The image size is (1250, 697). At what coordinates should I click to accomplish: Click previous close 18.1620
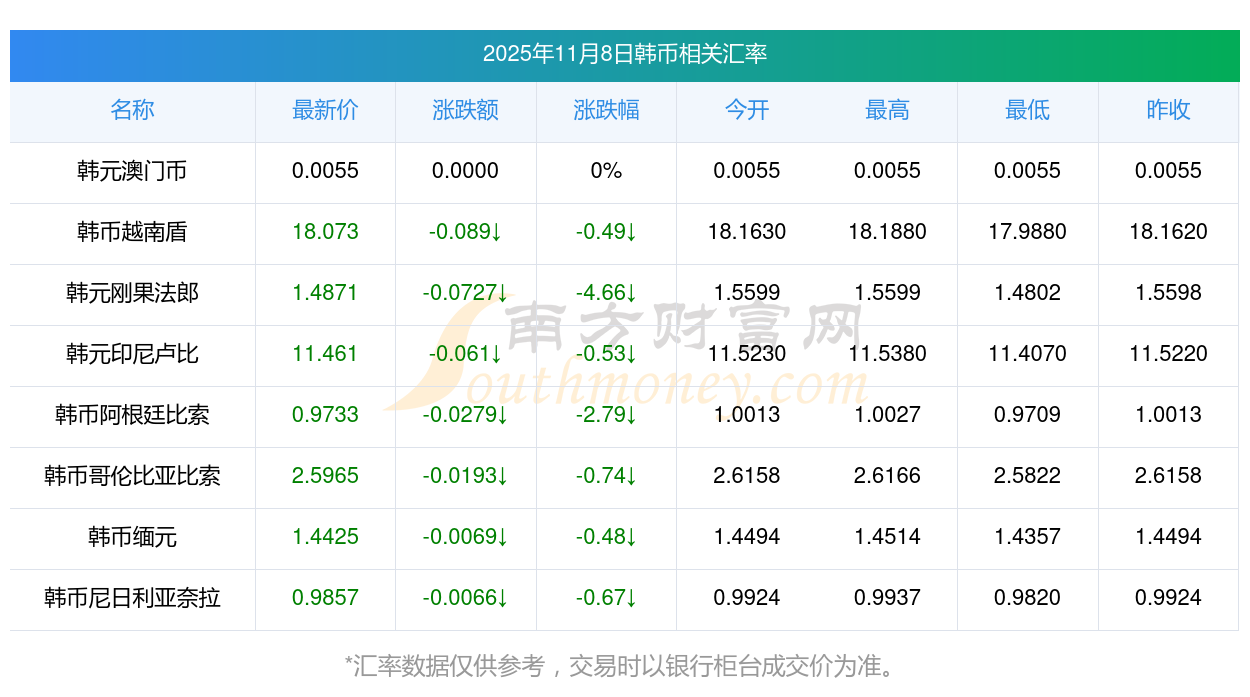tap(1168, 232)
